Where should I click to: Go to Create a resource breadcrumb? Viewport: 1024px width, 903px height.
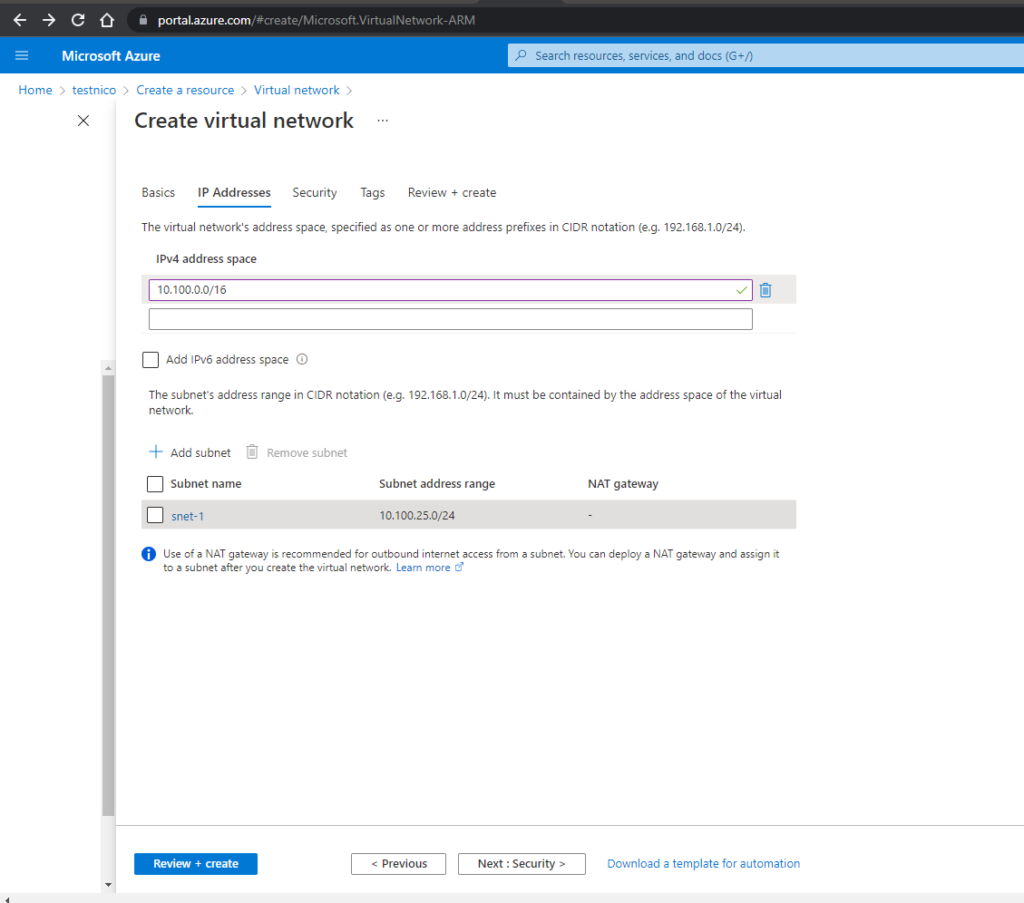point(185,90)
